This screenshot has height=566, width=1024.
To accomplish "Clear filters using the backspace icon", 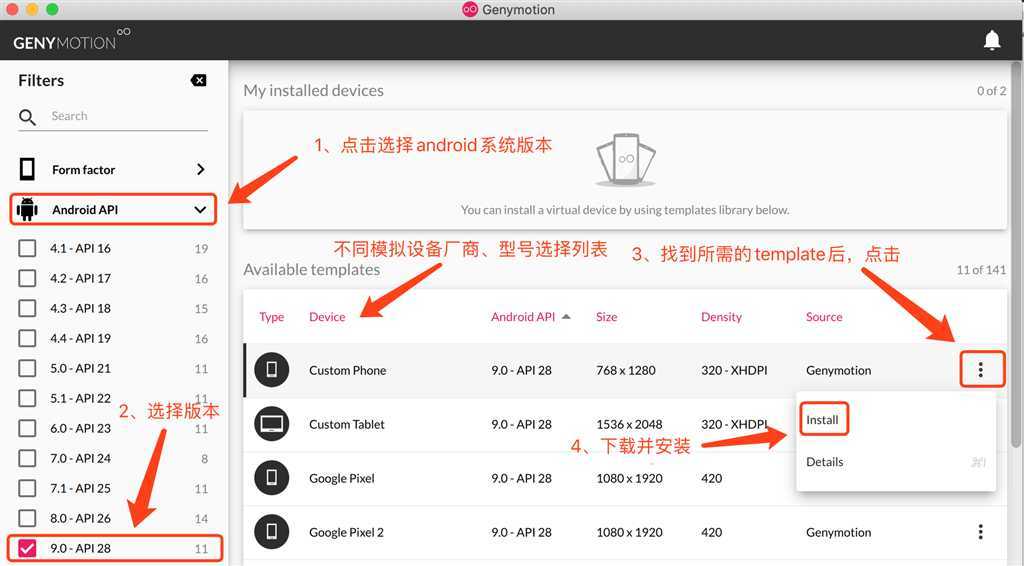I will click(199, 80).
